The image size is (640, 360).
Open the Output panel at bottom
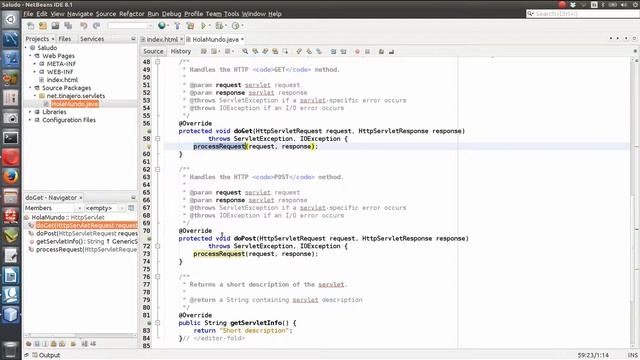[x=46, y=355]
